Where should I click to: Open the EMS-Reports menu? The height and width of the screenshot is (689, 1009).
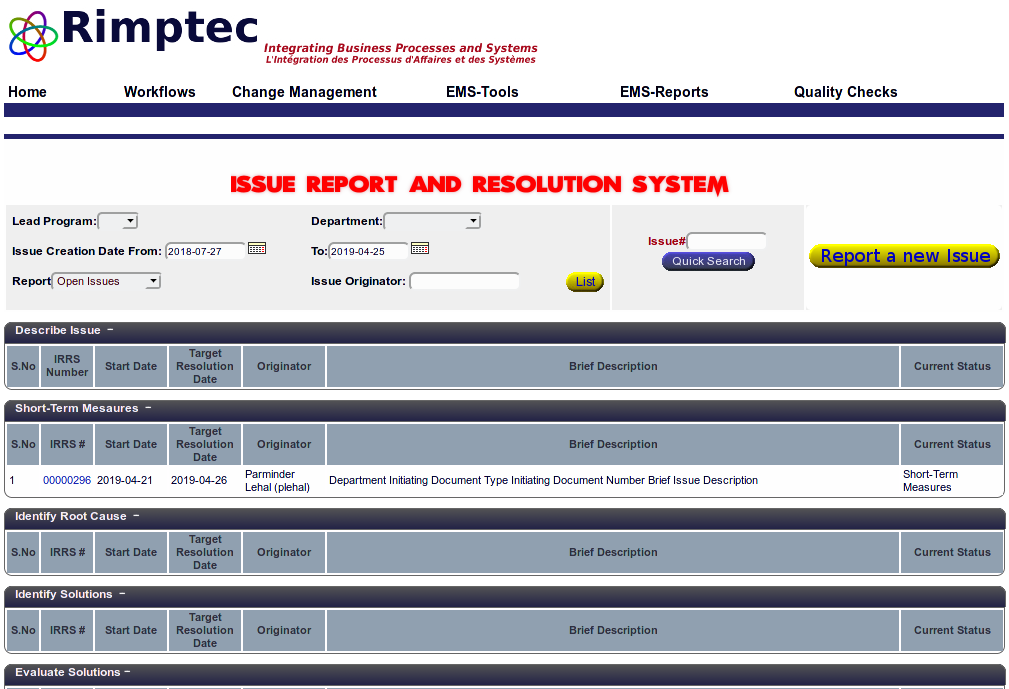663,92
